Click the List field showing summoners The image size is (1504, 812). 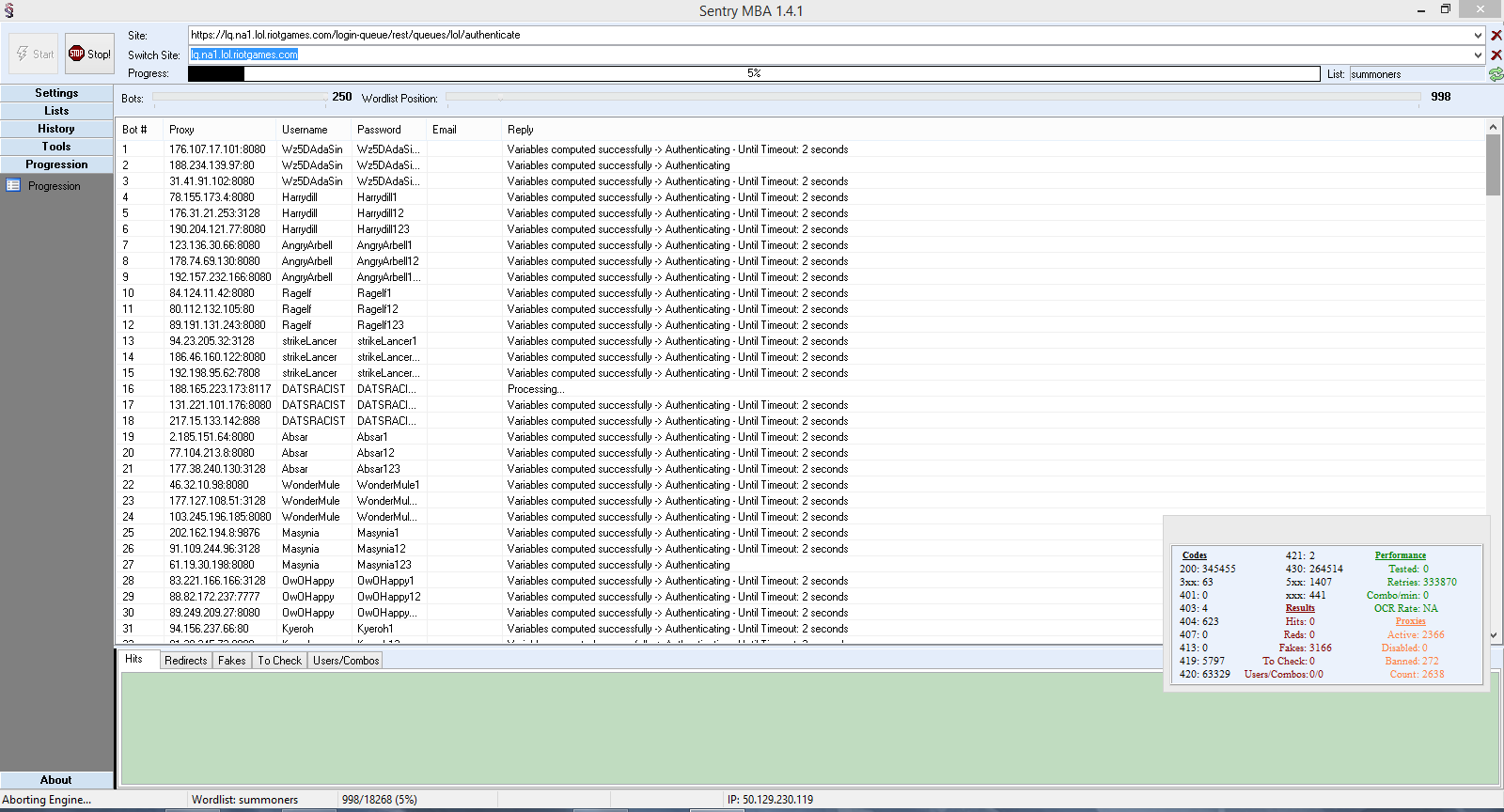pyautogui.click(x=1417, y=73)
